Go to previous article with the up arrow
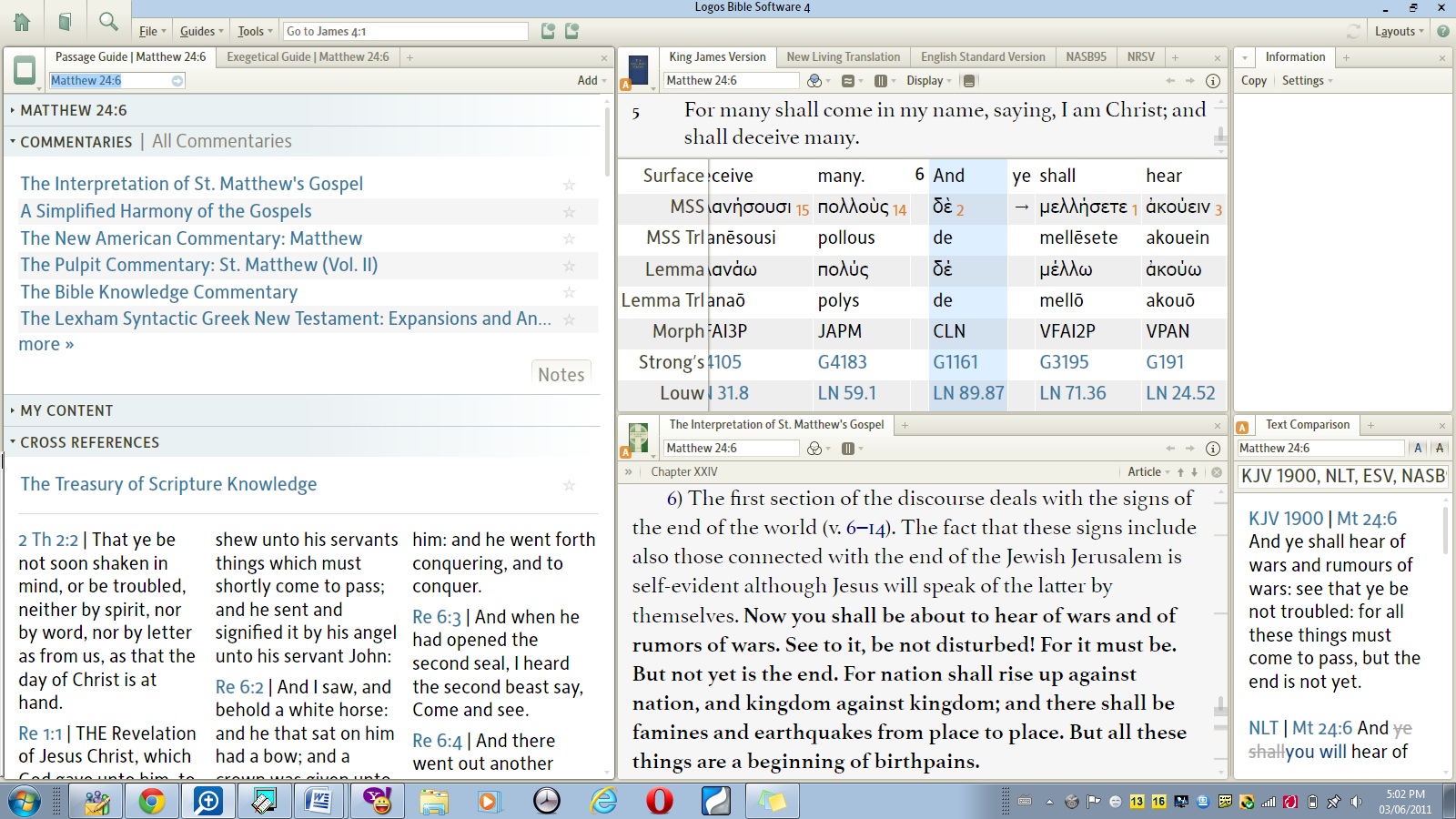 tap(1180, 472)
